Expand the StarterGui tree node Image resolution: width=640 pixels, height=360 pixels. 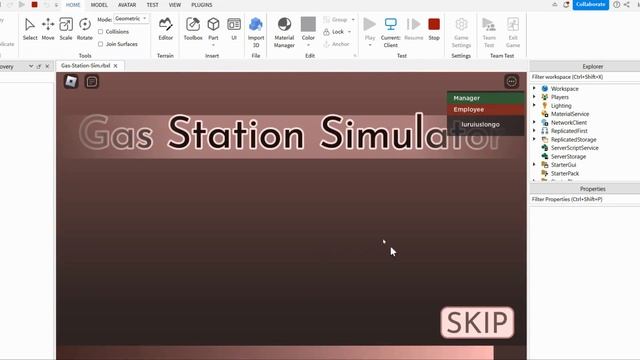pyautogui.click(x=534, y=164)
